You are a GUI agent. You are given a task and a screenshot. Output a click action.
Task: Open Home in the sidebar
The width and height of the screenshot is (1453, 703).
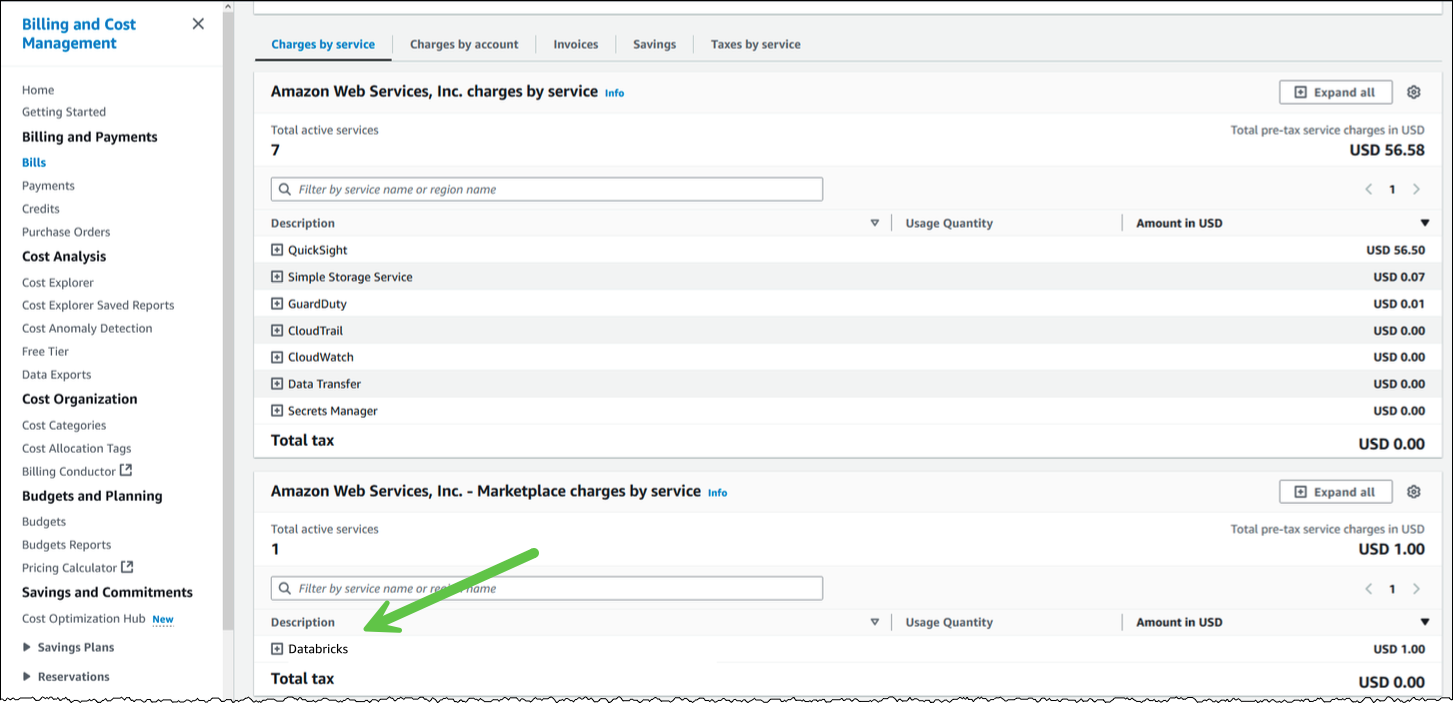click(38, 90)
